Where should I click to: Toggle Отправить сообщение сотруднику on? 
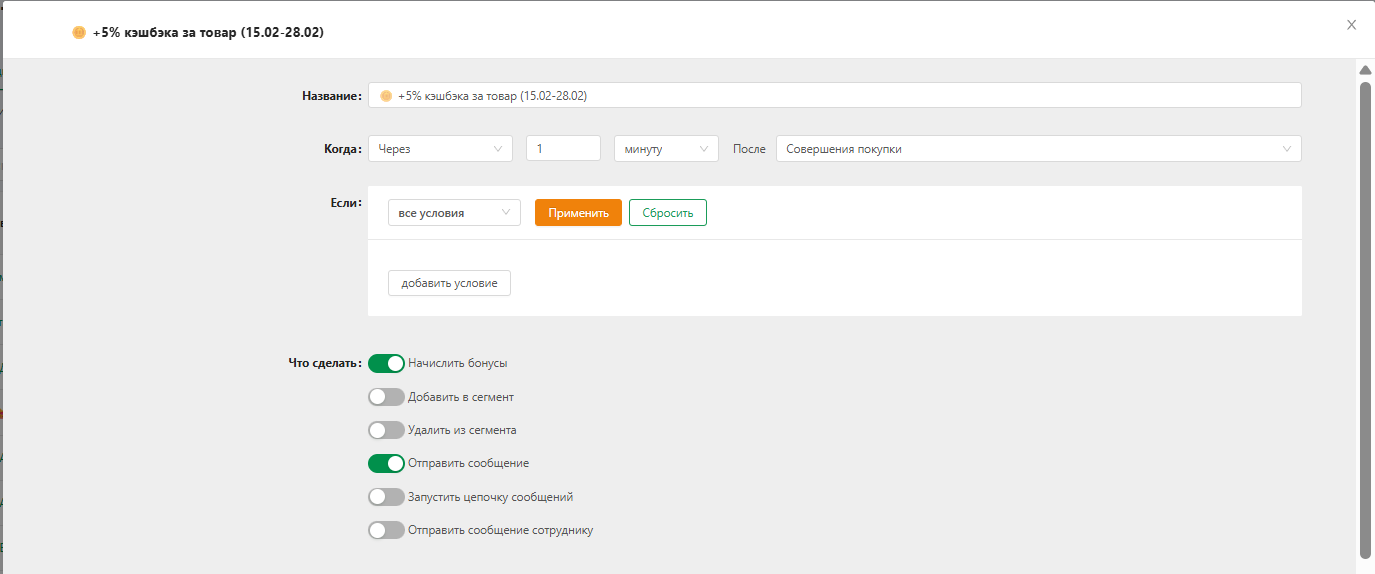coord(386,530)
